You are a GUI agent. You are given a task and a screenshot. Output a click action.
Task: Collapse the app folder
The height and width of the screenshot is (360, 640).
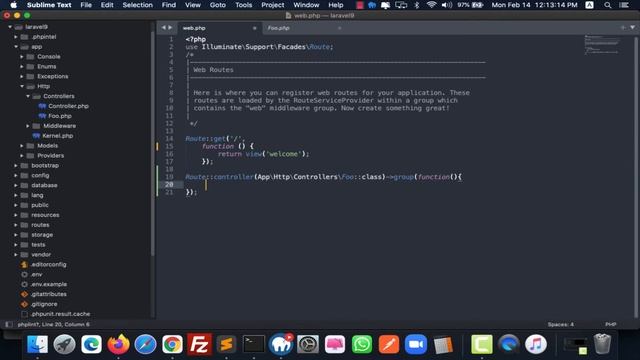tap(16, 47)
